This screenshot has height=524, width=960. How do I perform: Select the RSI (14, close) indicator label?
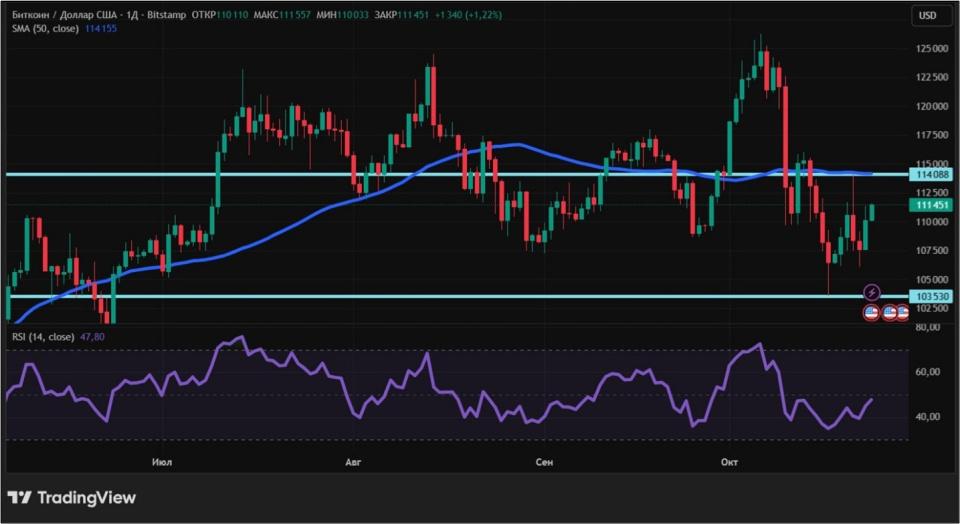[43, 337]
